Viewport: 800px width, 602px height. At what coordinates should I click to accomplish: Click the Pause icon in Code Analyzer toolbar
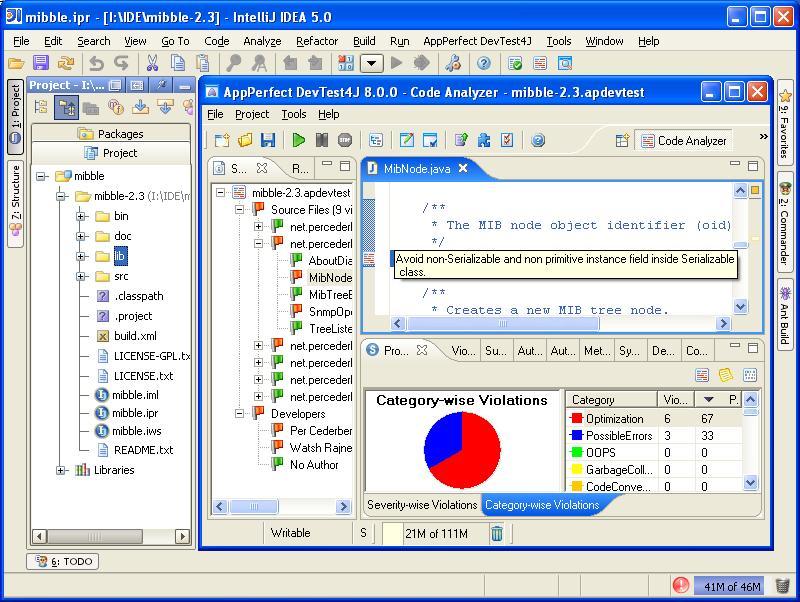pos(322,140)
